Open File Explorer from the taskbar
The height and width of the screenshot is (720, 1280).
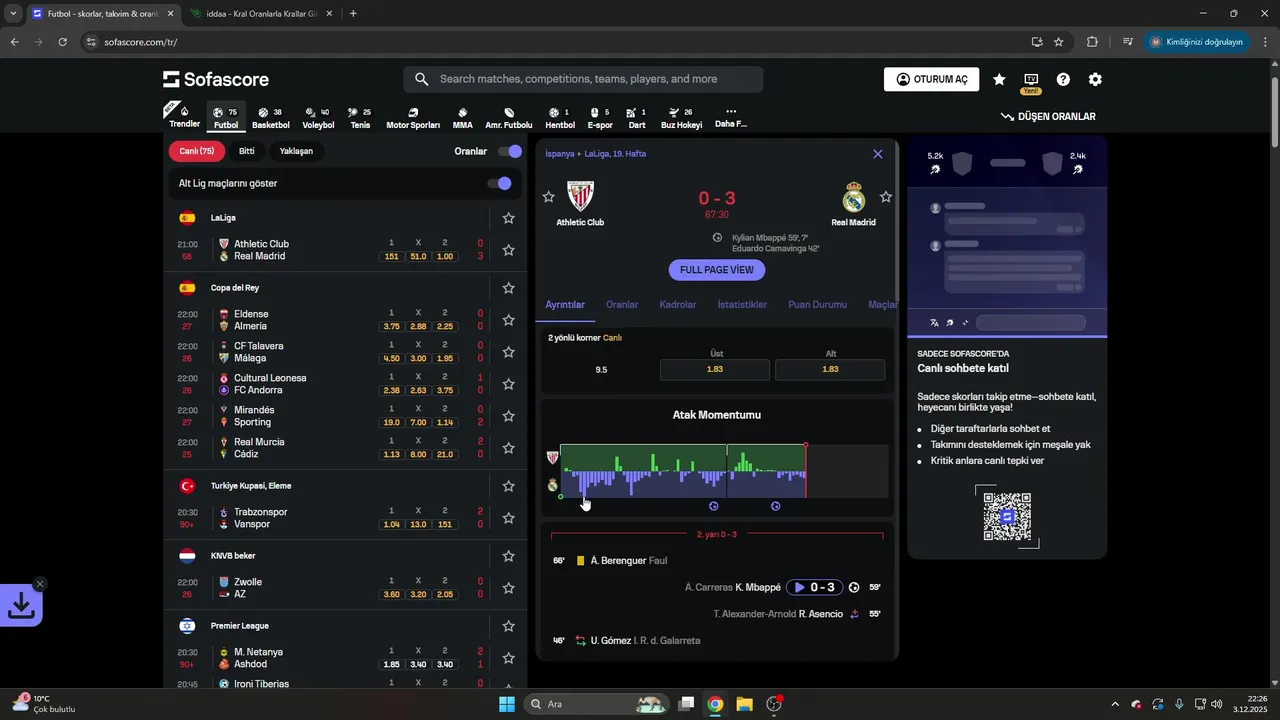[x=744, y=704]
